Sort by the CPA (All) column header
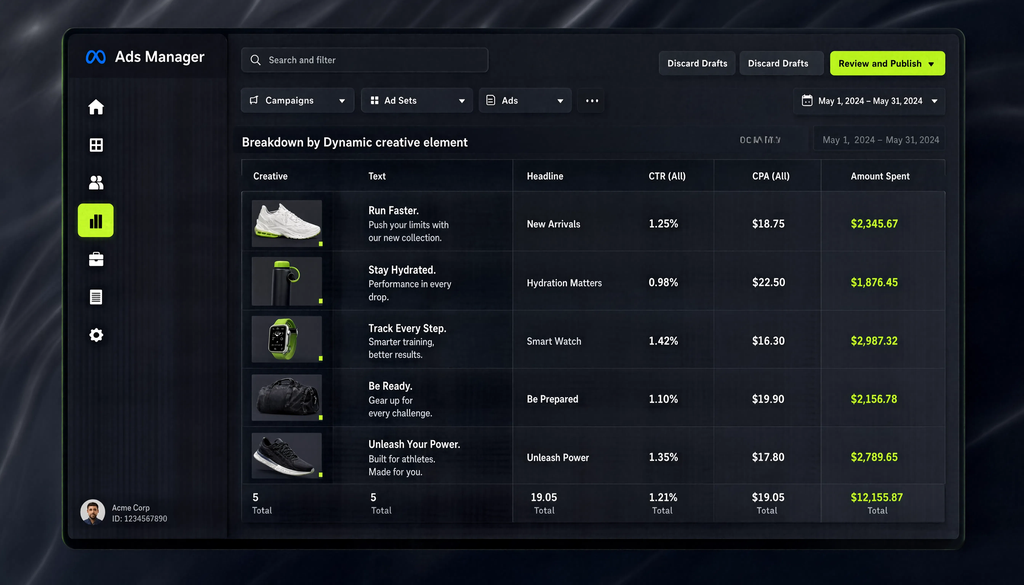1024x585 pixels. coord(771,176)
